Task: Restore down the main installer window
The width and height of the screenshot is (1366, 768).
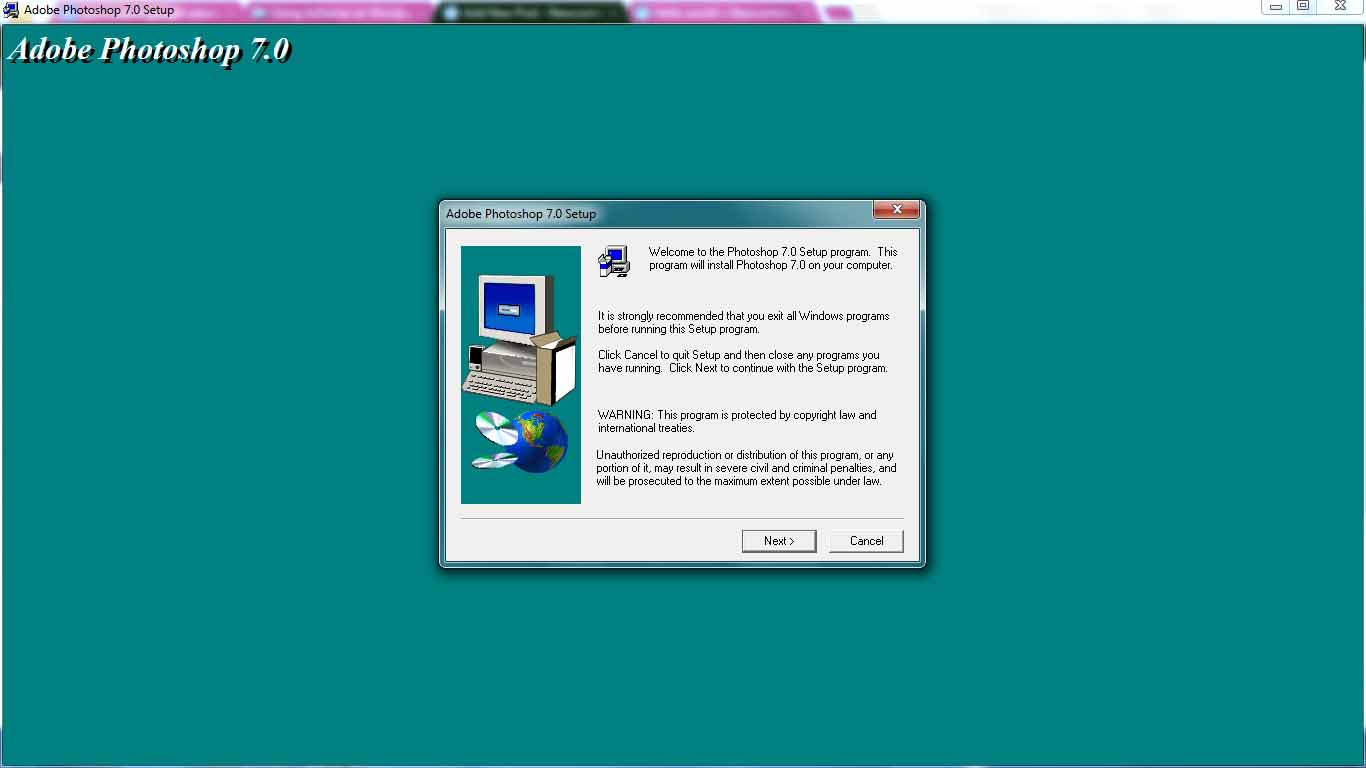Action: (1303, 7)
